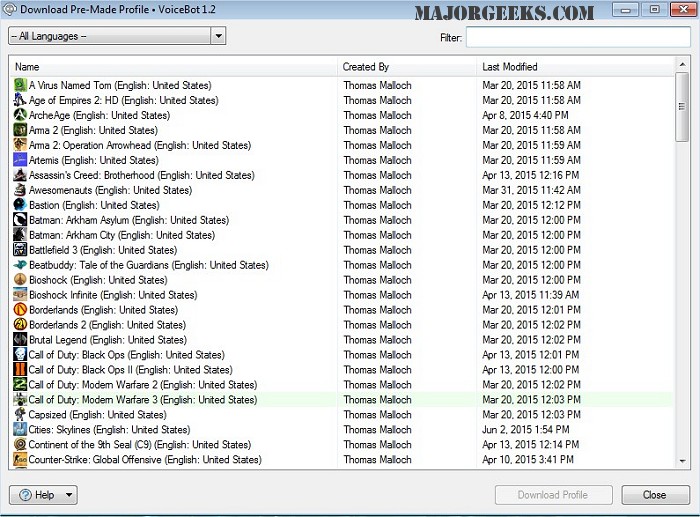This screenshot has height=517, width=700.
Task: Click the date Jun 2, 2015 1:54 PM
Action: tap(525, 429)
